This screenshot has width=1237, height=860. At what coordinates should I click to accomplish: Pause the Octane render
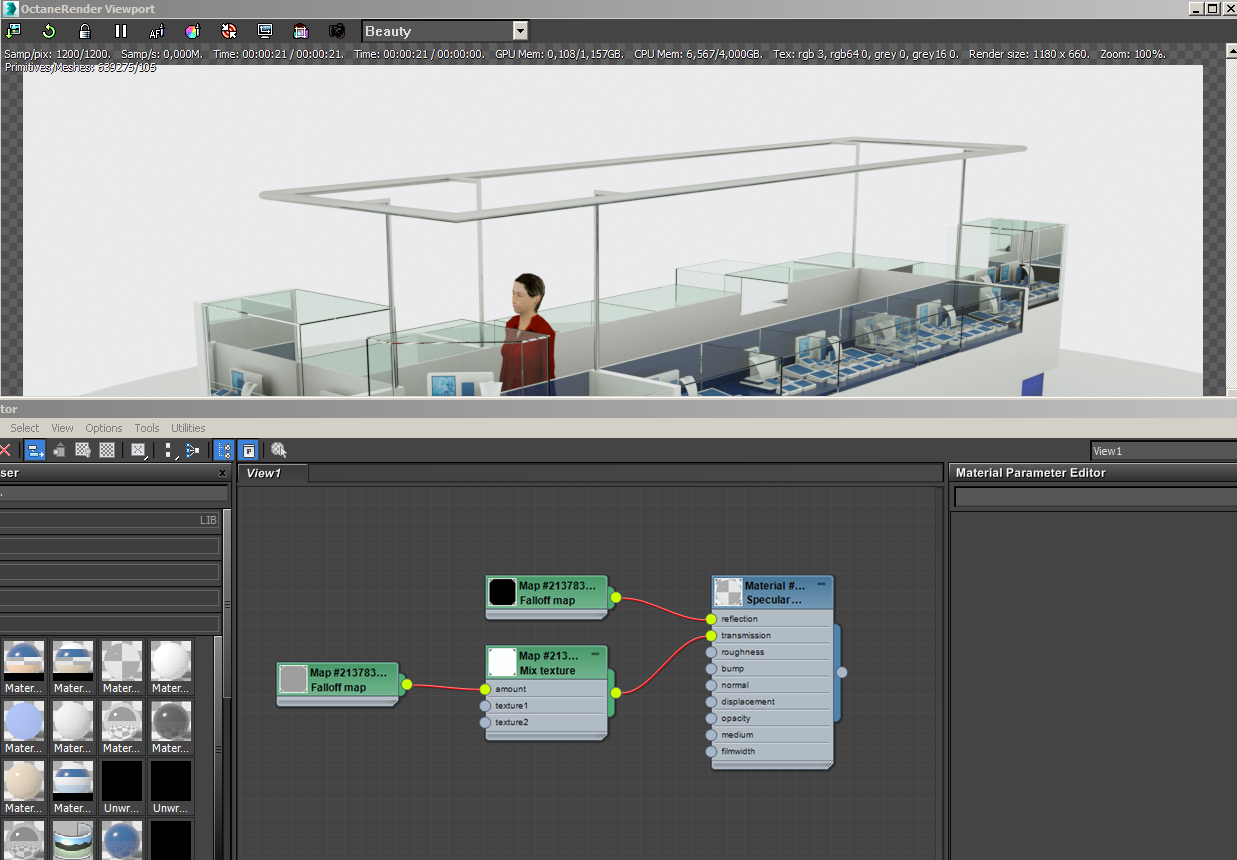click(x=120, y=31)
